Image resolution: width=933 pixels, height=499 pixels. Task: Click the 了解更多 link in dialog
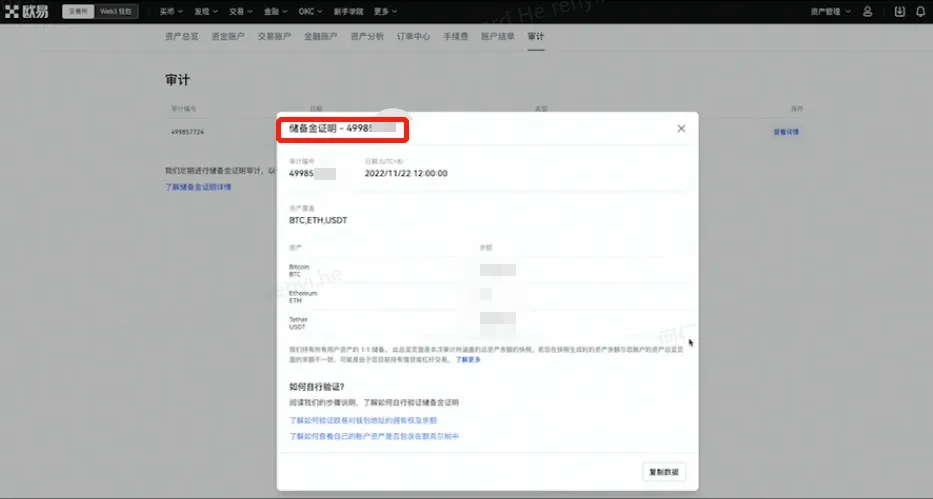pyautogui.click(x=468, y=360)
